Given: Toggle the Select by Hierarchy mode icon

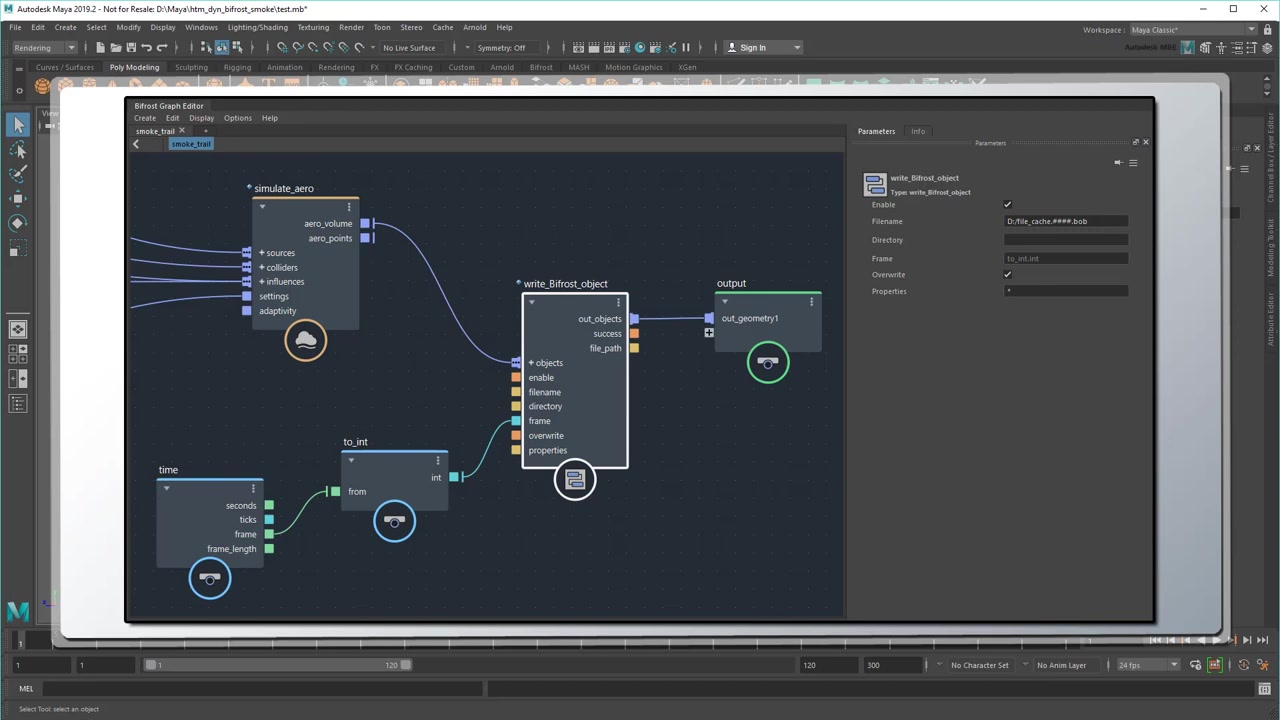Looking at the screenshot, I should (207, 47).
